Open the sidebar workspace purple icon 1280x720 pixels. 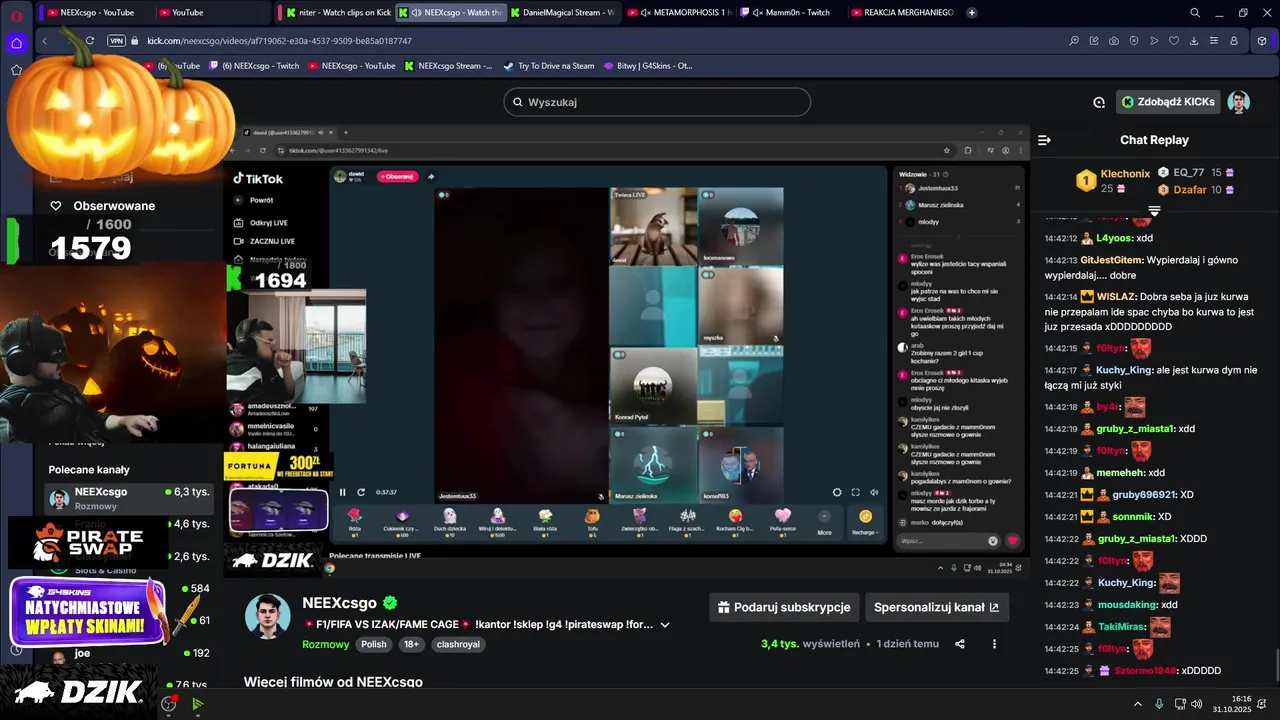point(16,43)
